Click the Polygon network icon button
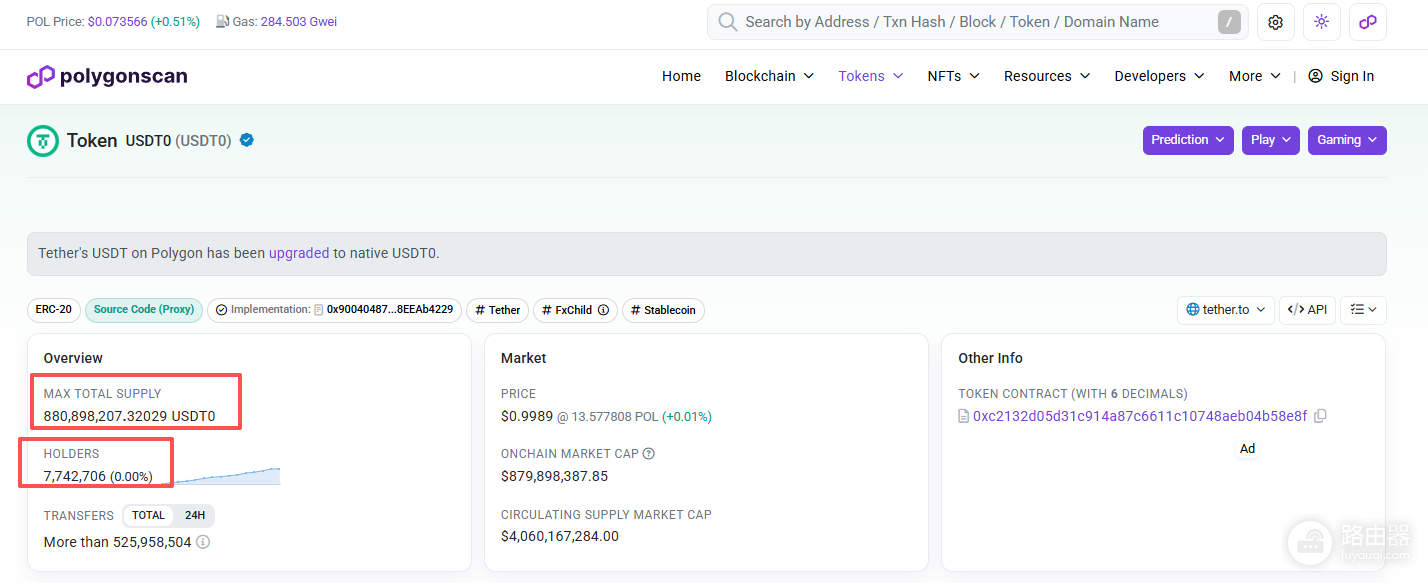Screen dimensions: 1428x583 pos(1367,22)
